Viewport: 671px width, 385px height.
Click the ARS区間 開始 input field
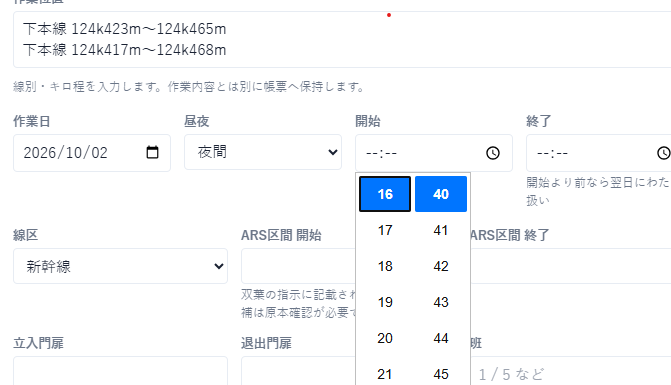298,266
